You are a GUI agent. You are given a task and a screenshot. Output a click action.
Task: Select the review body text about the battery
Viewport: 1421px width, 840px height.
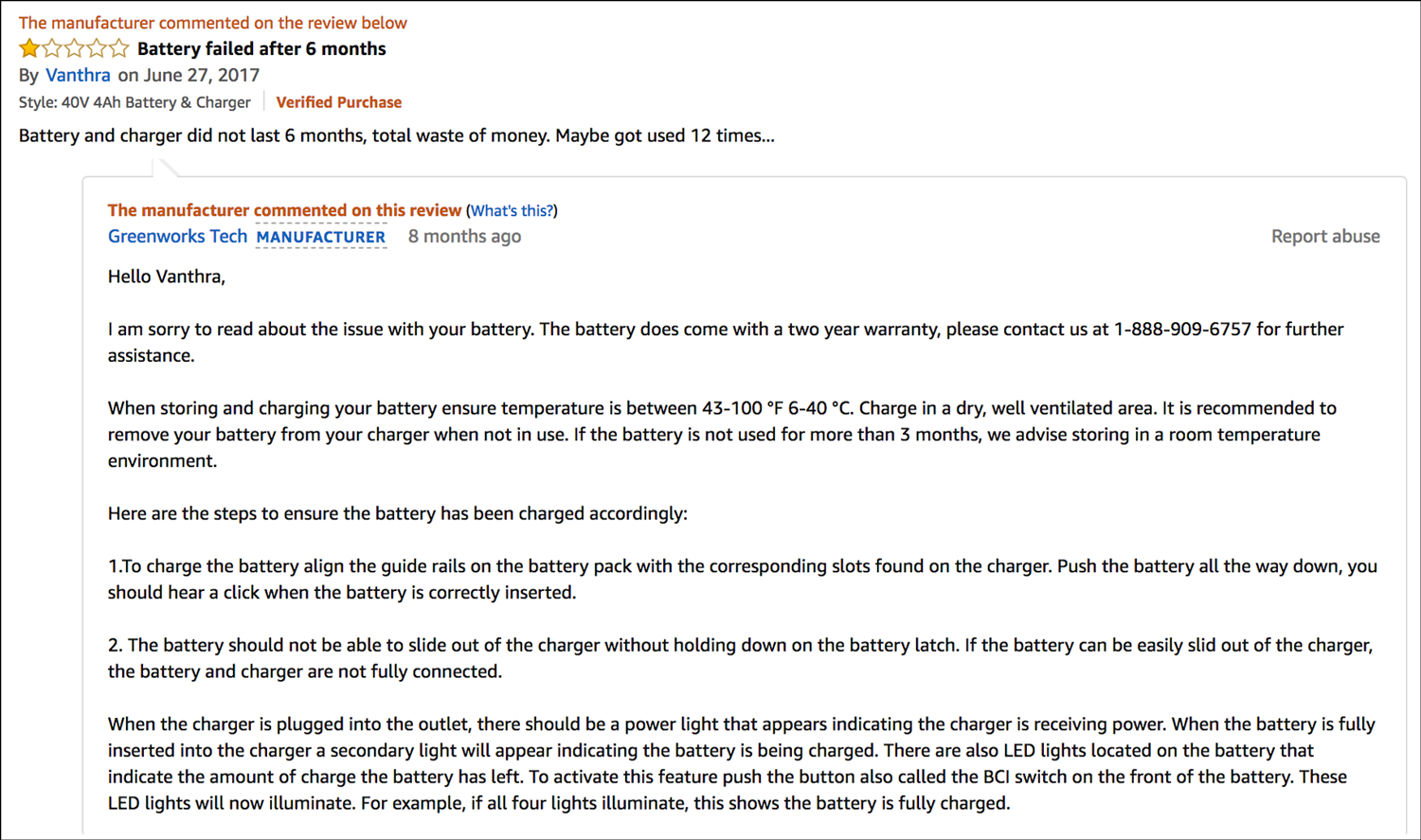[396, 135]
